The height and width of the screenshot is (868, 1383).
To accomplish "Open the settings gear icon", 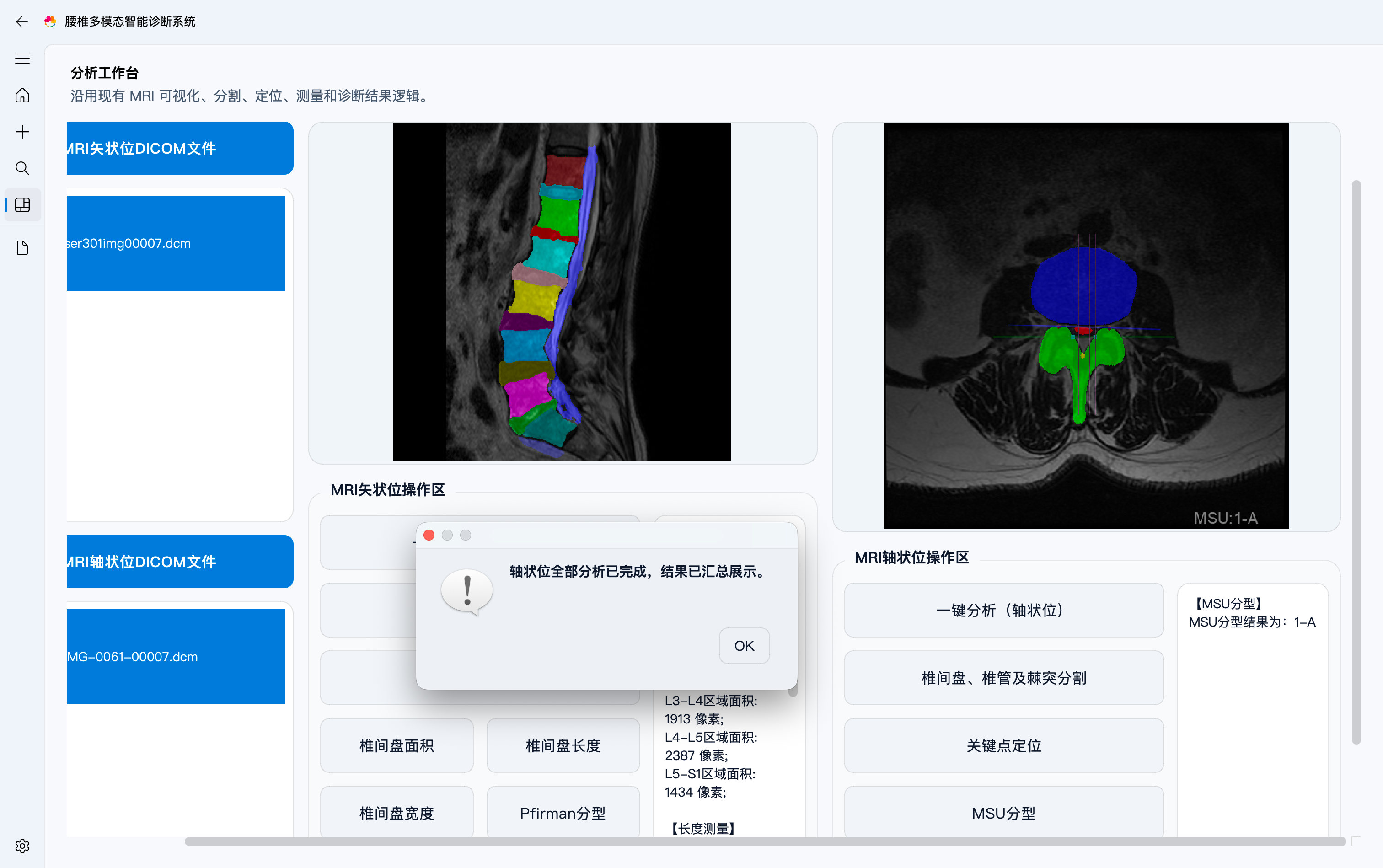I will coord(22,846).
